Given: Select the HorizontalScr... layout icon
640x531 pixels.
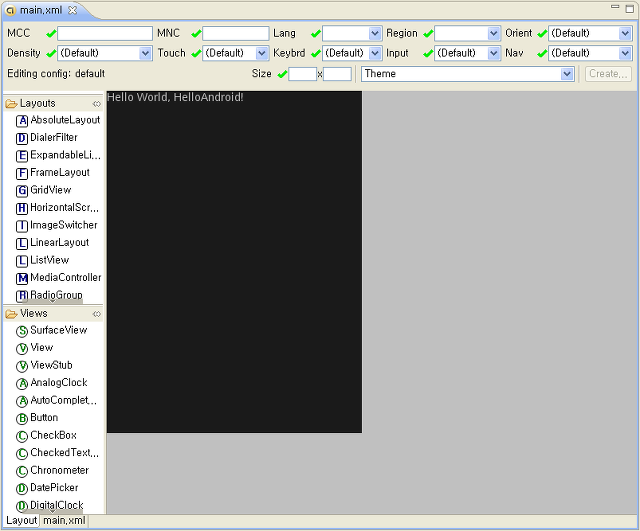Looking at the screenshot, I should (22, 209).
